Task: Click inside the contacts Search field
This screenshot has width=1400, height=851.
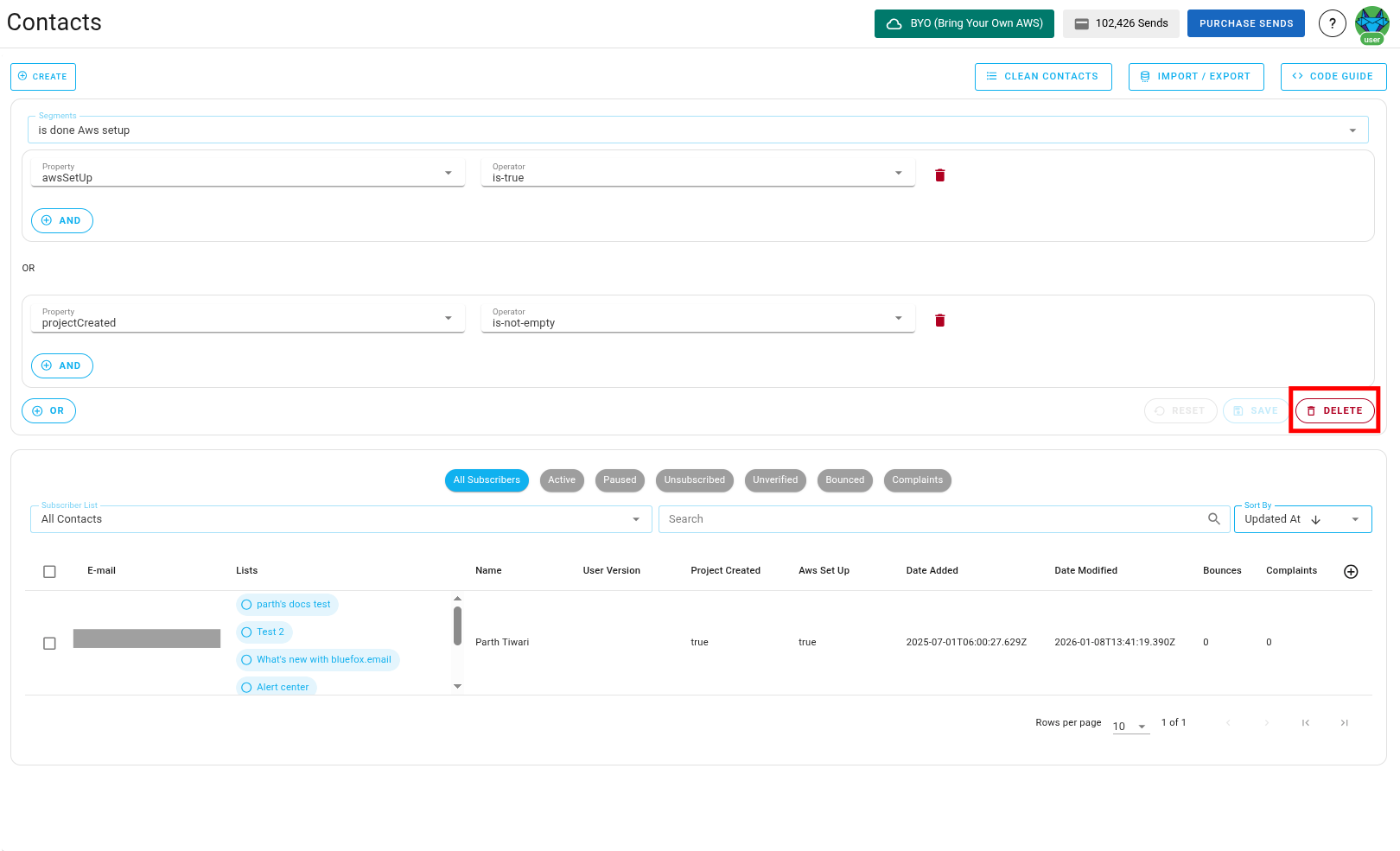Action: [864, 518]
